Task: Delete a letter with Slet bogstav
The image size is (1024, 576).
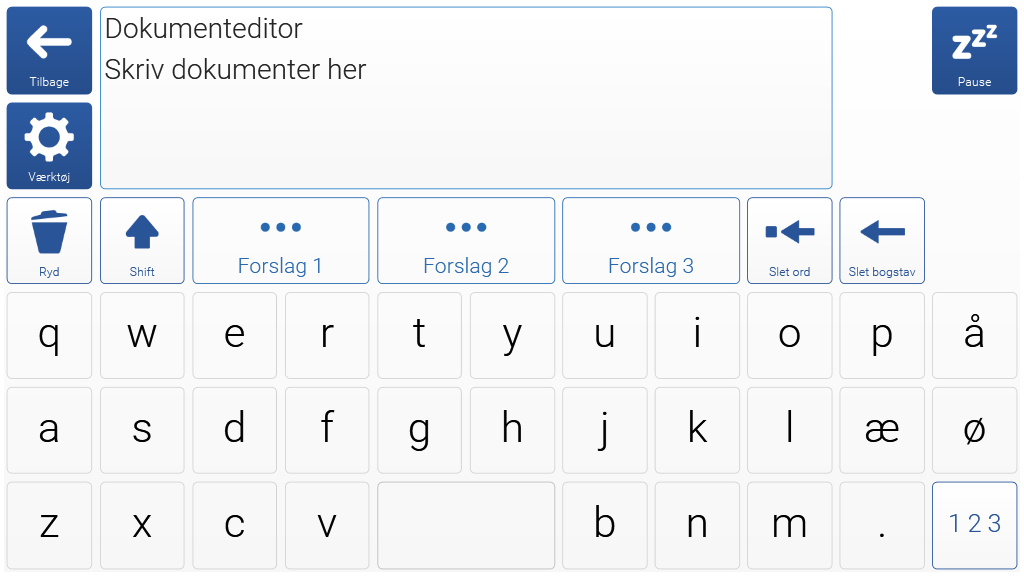Action: (882, 241)
